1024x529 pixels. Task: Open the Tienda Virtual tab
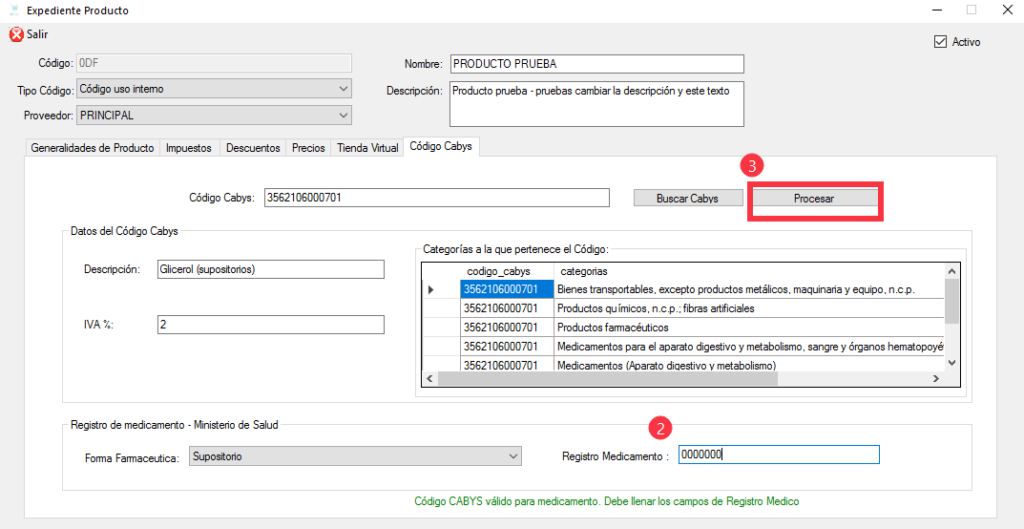coord(367,148)
